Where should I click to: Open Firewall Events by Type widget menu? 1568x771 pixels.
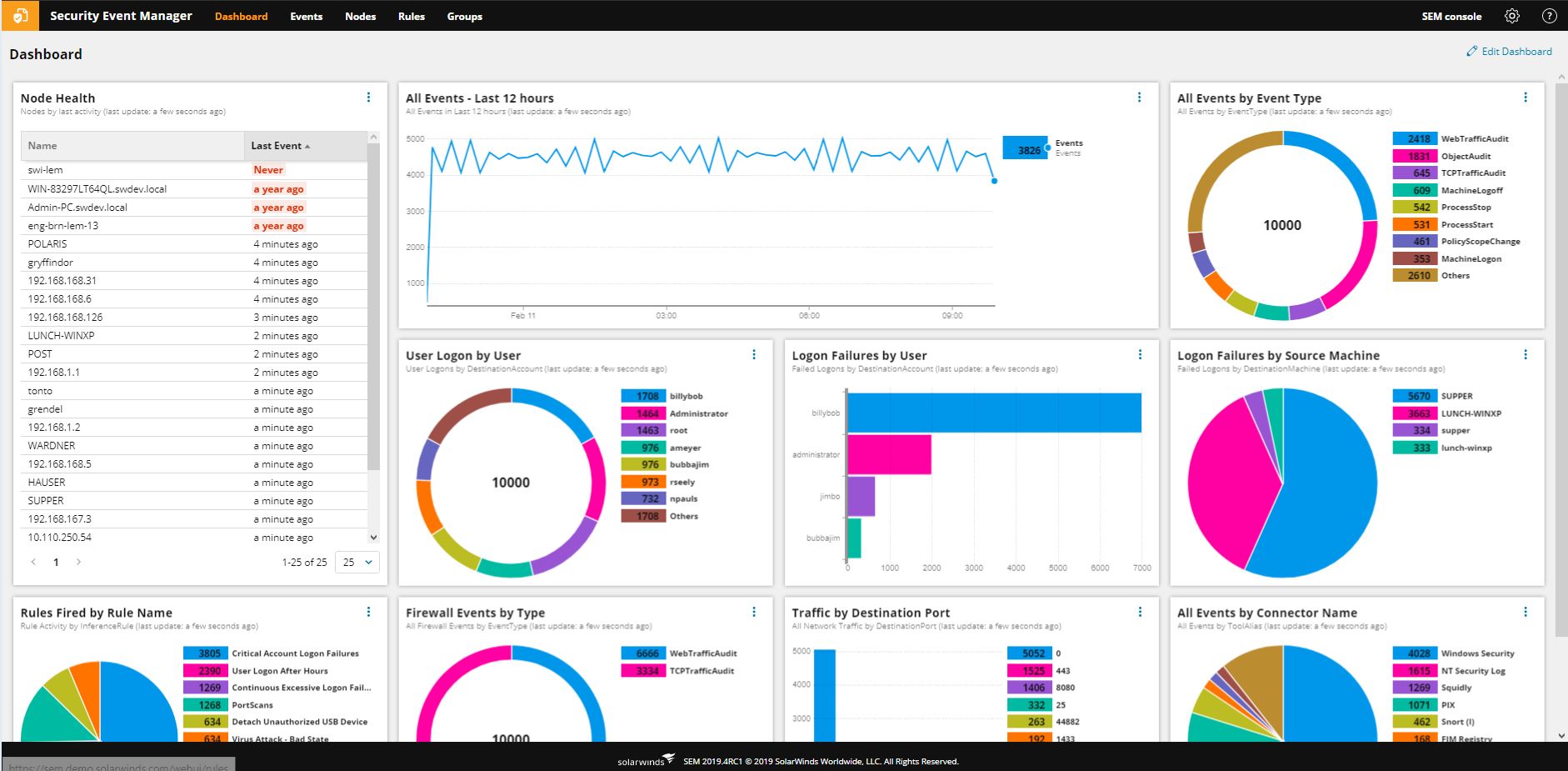click(x=754, y=612)
